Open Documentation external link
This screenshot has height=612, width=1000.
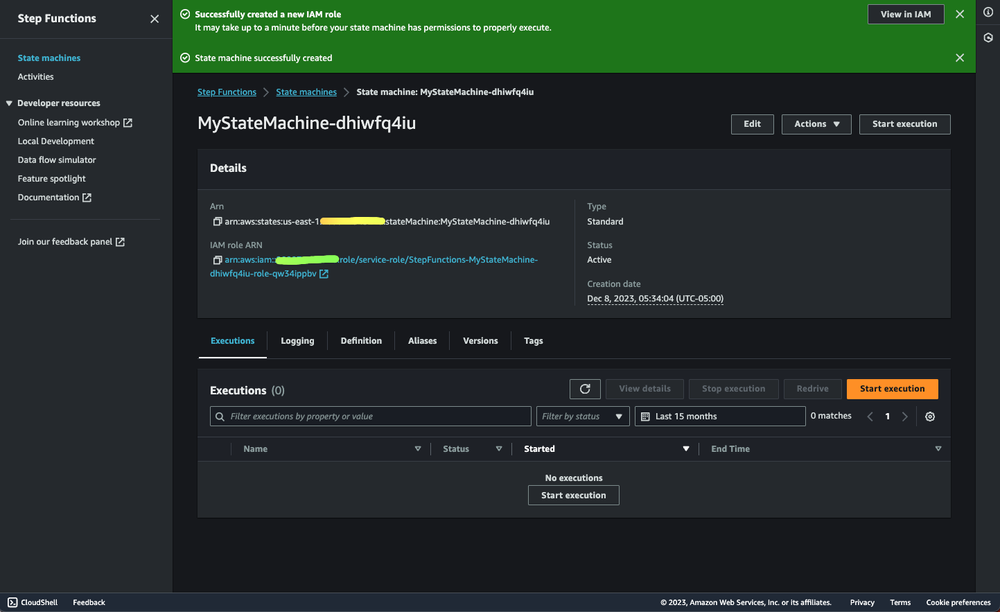(x=54, y=198)
